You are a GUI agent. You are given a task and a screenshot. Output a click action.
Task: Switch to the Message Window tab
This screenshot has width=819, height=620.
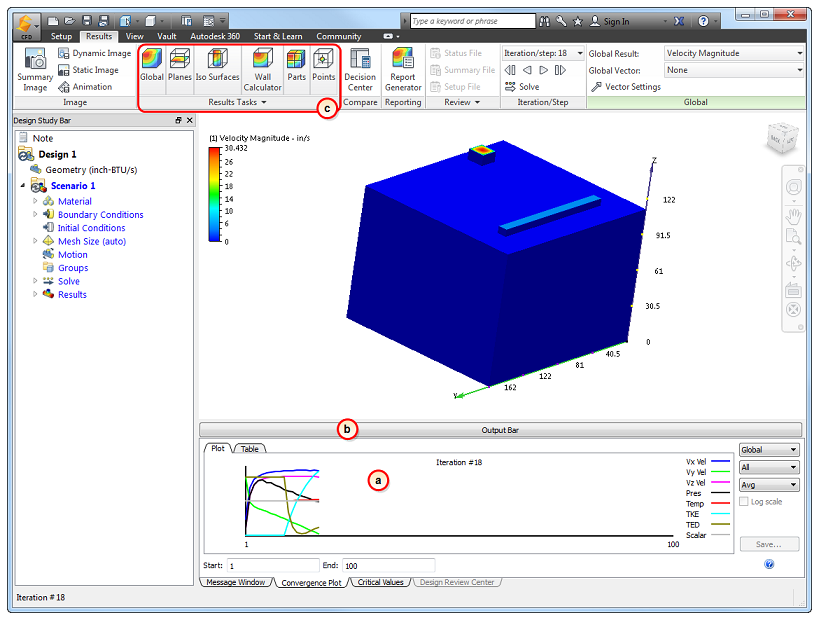tap(236, 582)
